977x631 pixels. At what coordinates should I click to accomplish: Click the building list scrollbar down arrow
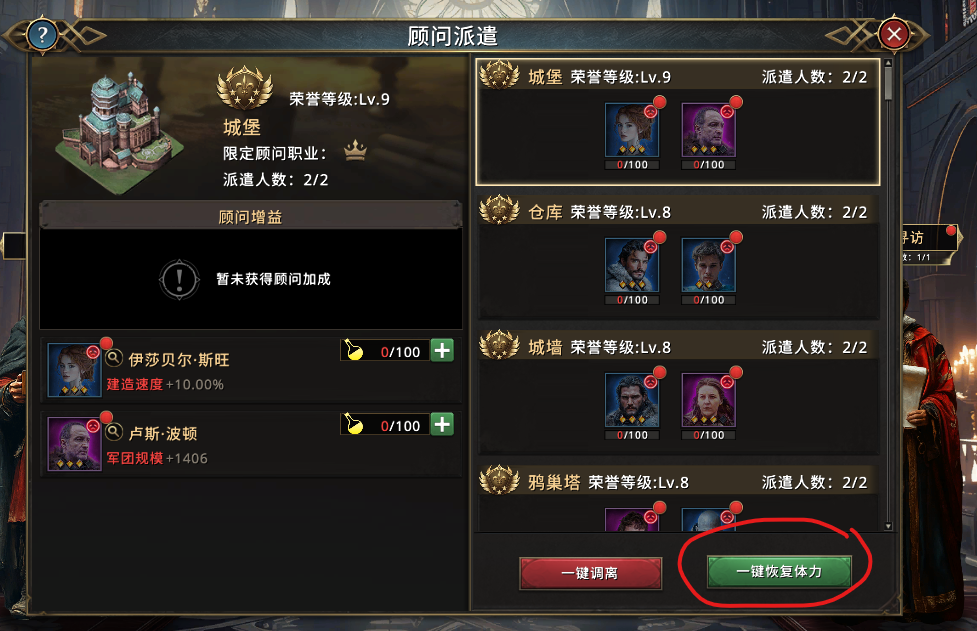click(x=888, y=526)
